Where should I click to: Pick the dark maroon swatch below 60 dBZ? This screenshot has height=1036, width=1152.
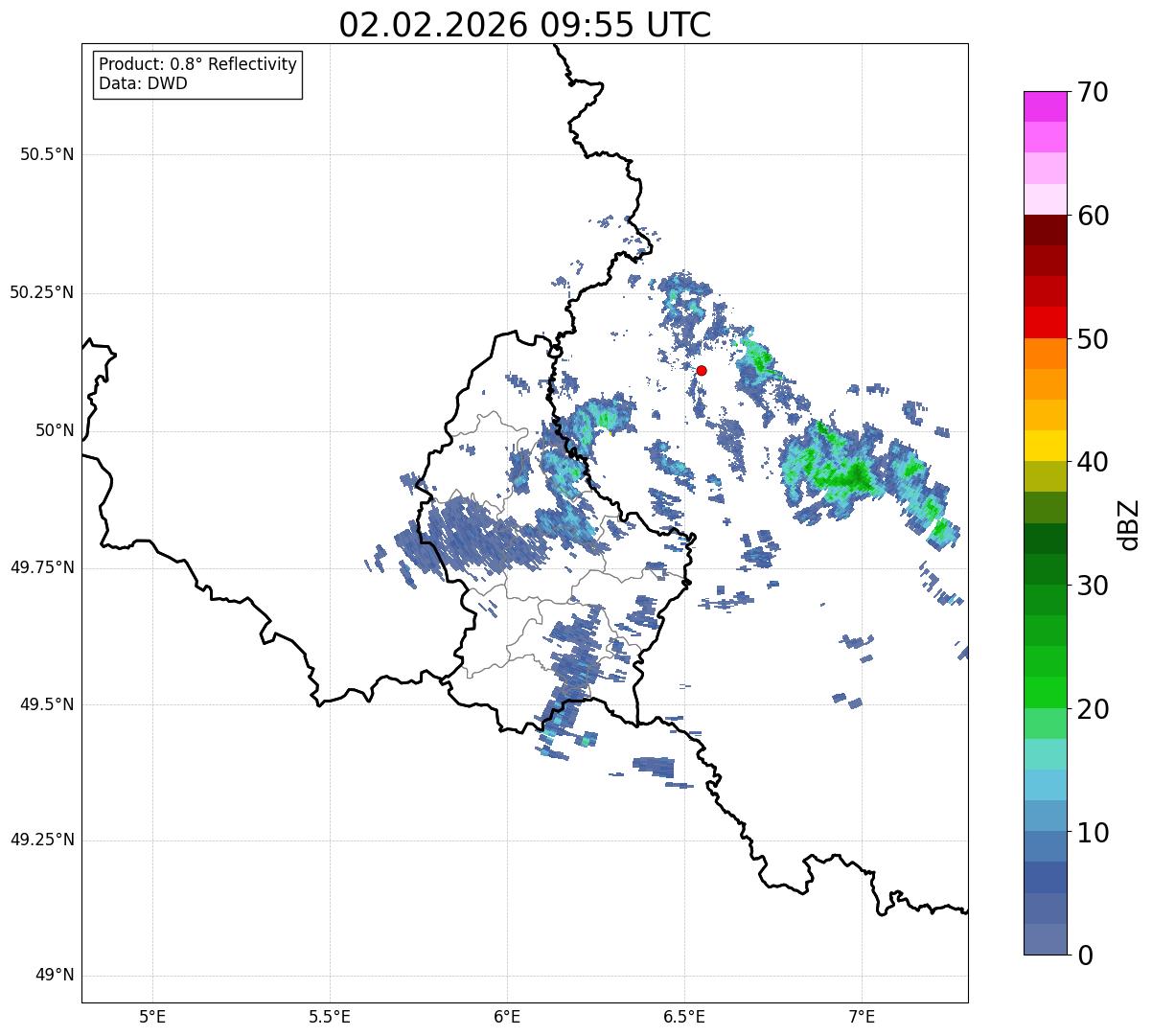[1045, 230]
